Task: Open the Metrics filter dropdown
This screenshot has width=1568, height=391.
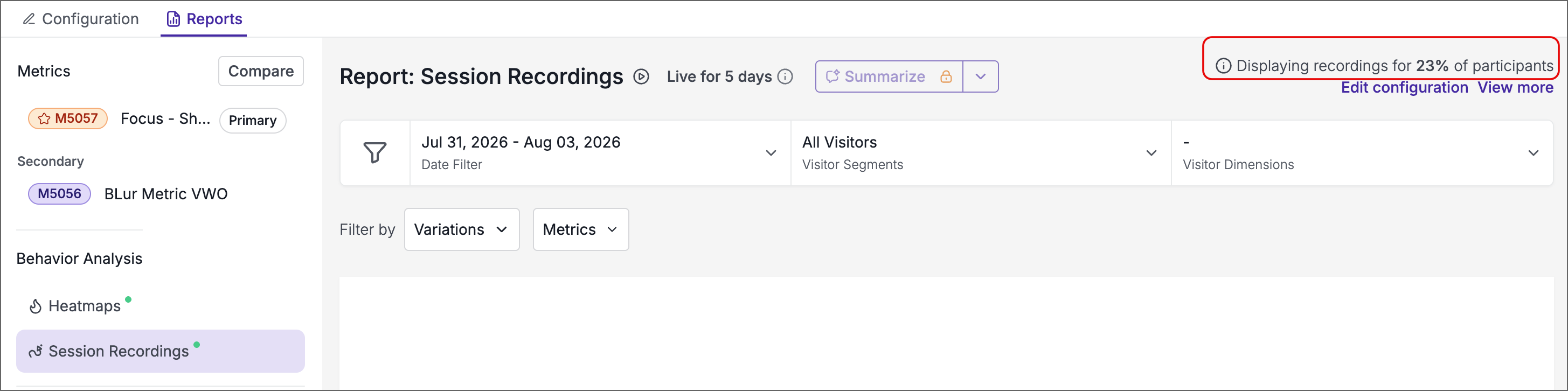Action: pyautogui.click(x=581, y=229)
